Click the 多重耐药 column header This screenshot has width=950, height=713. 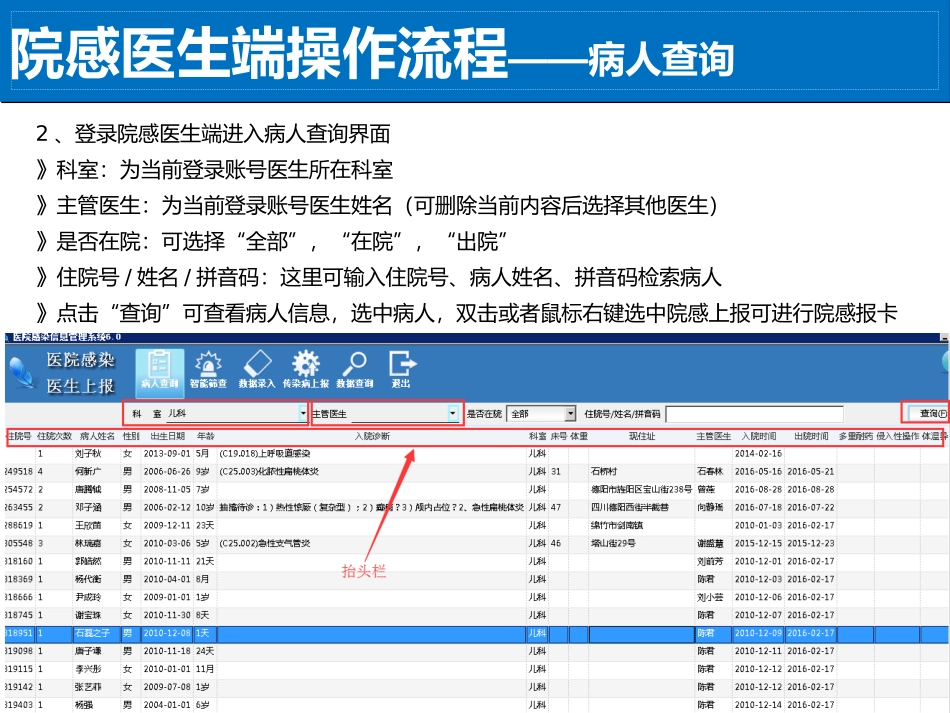coord(855,436)
